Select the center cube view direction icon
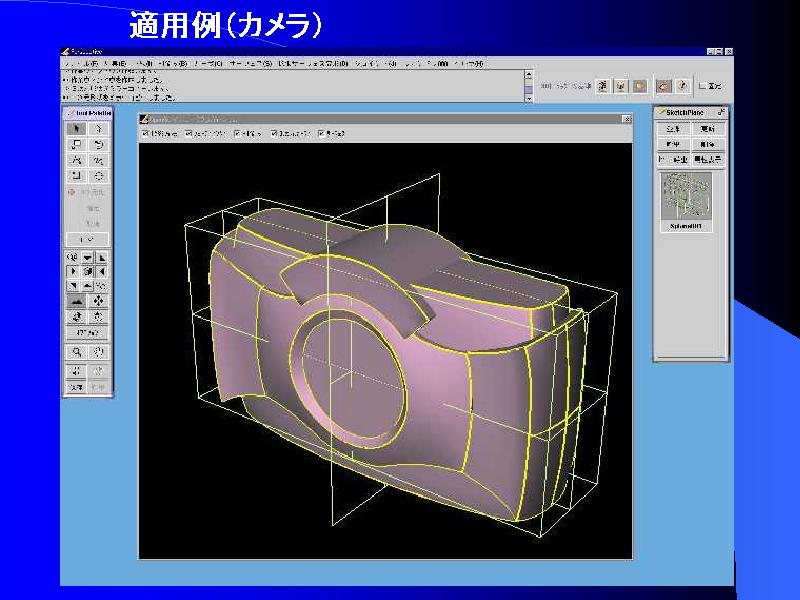 coord(88,271)
